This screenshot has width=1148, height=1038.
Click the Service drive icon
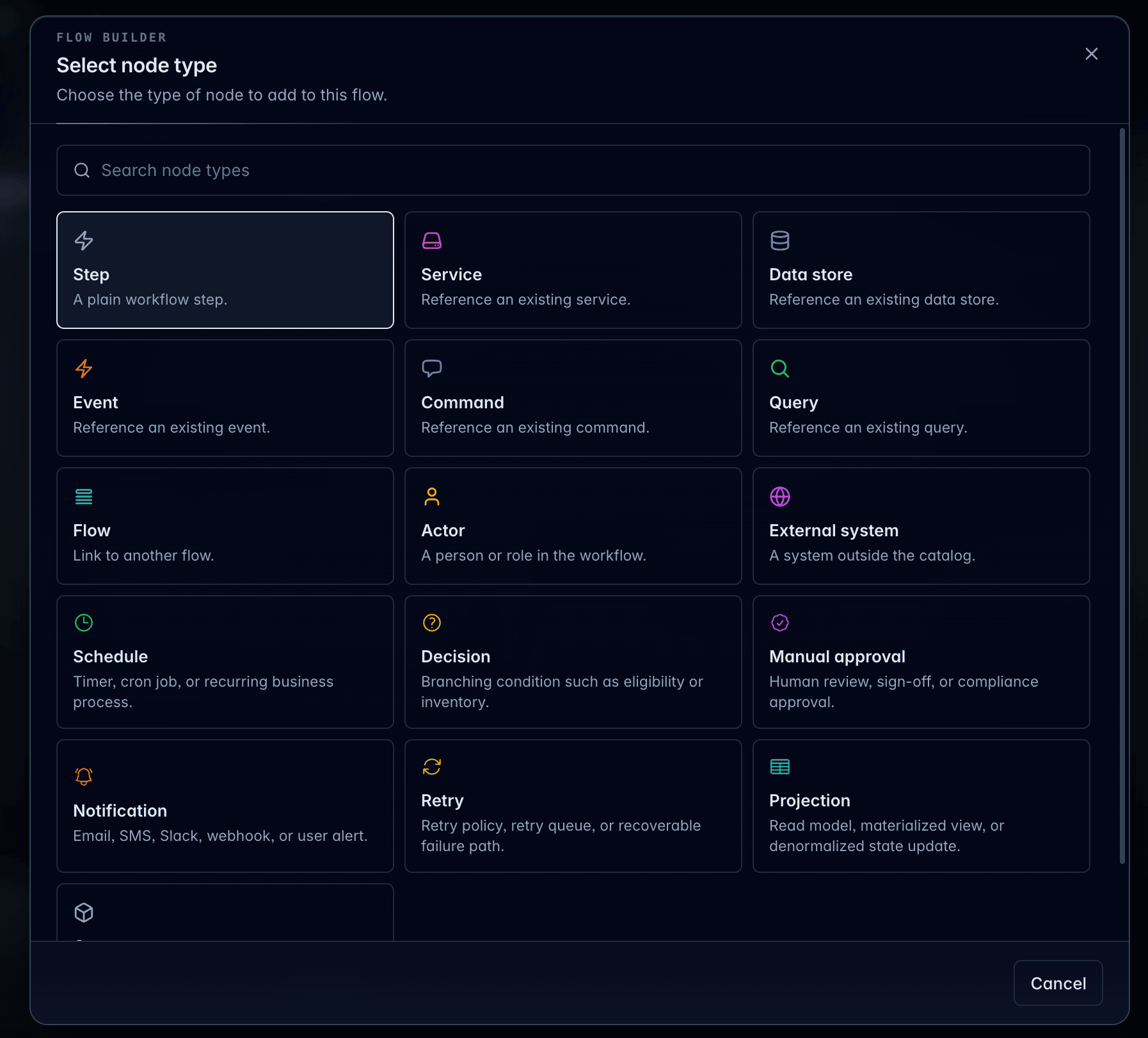pyautogui.click(x=432, y=241)
